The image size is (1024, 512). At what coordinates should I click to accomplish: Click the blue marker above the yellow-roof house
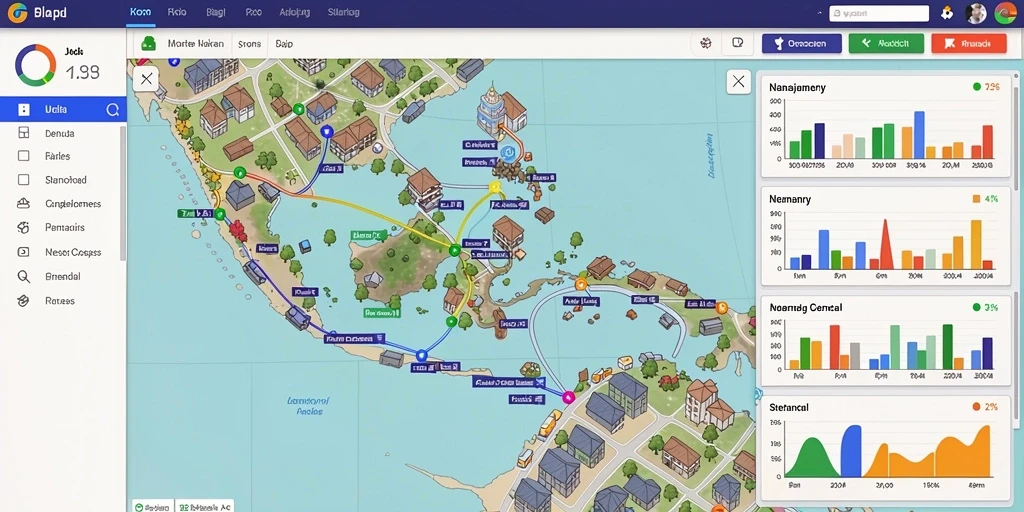(x=327, y=131)
